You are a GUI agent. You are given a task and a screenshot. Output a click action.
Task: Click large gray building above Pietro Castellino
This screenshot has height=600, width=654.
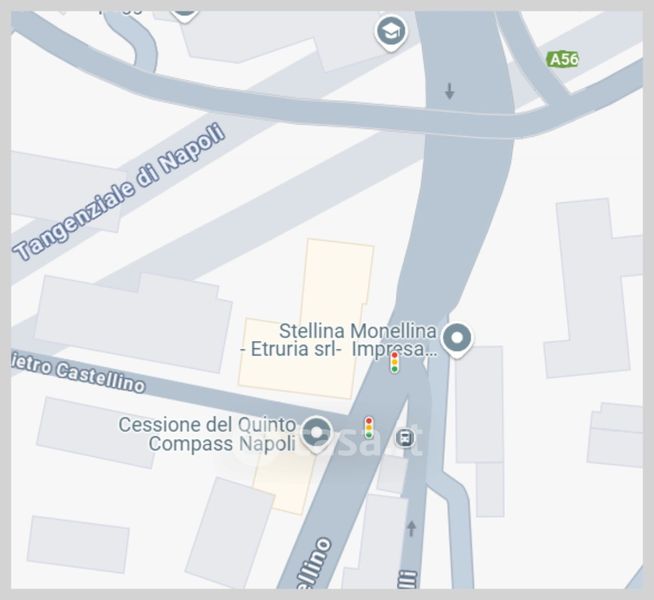[133, 323]
